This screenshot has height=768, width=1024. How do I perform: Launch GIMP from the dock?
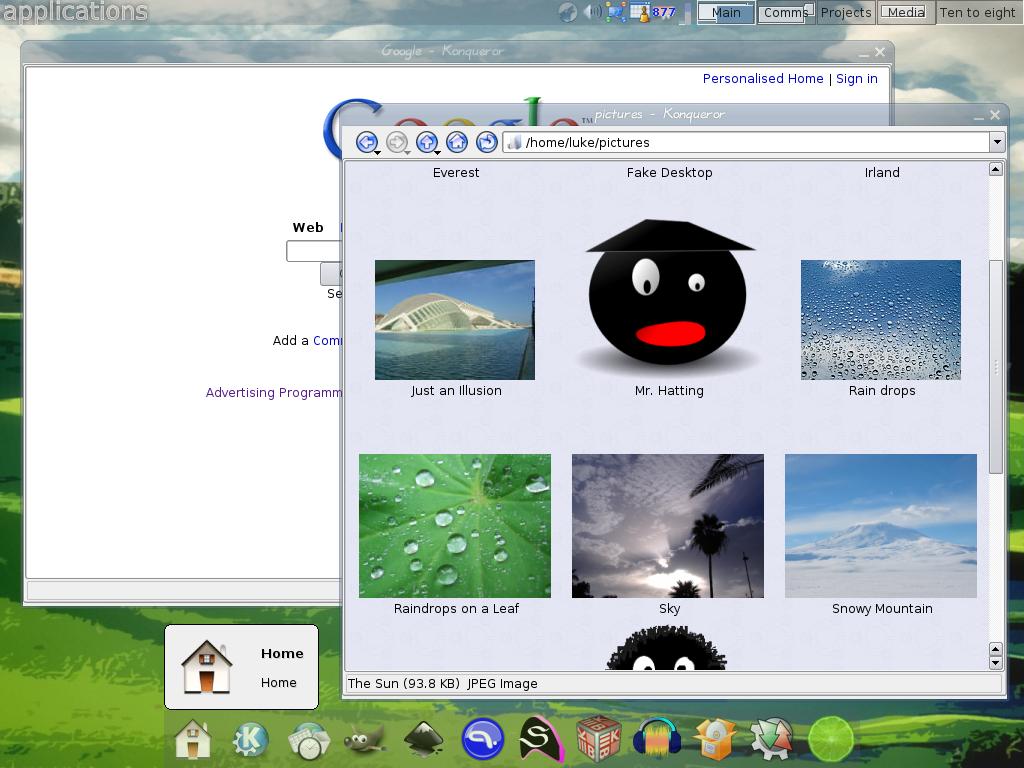pyautogui.click(x=364, y=741)
